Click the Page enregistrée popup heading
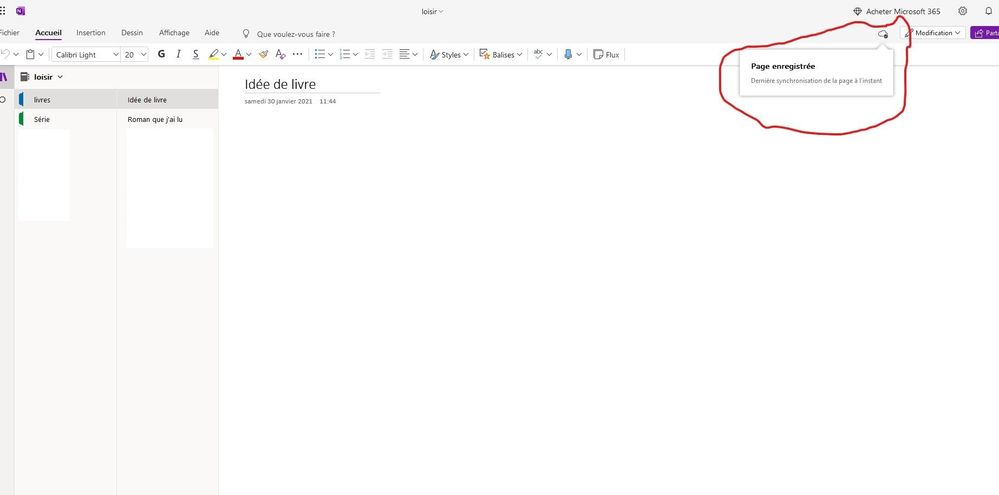999x495 pixels. [x=783, y=66]
